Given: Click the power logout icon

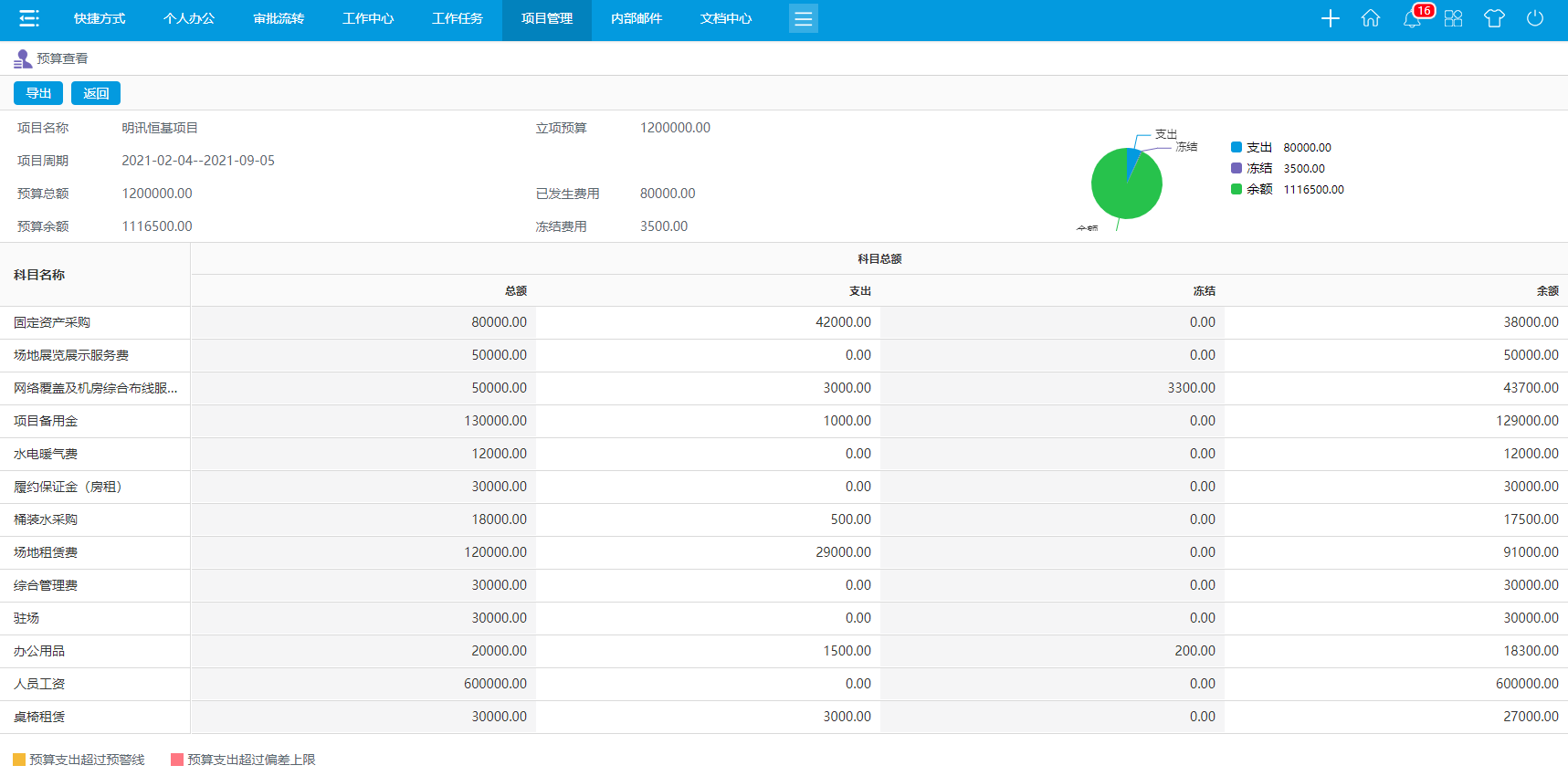Looking at the screenshot, I should (x=1535, y=18).
